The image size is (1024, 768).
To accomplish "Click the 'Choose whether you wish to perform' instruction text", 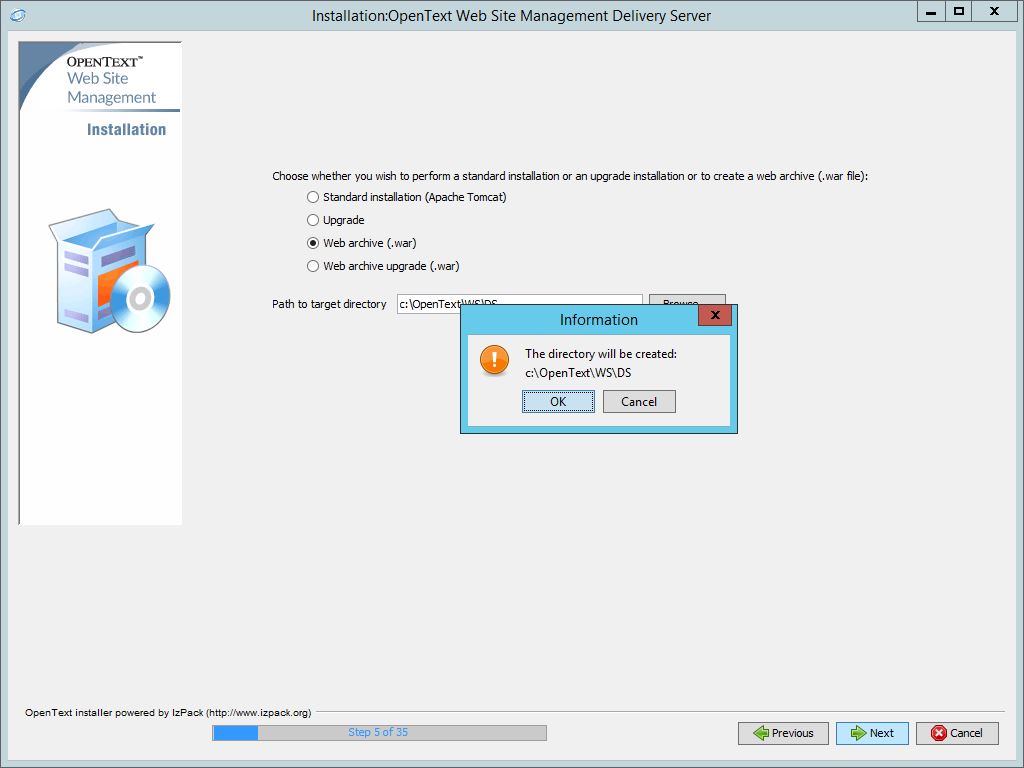I will (x=570, y=176).
